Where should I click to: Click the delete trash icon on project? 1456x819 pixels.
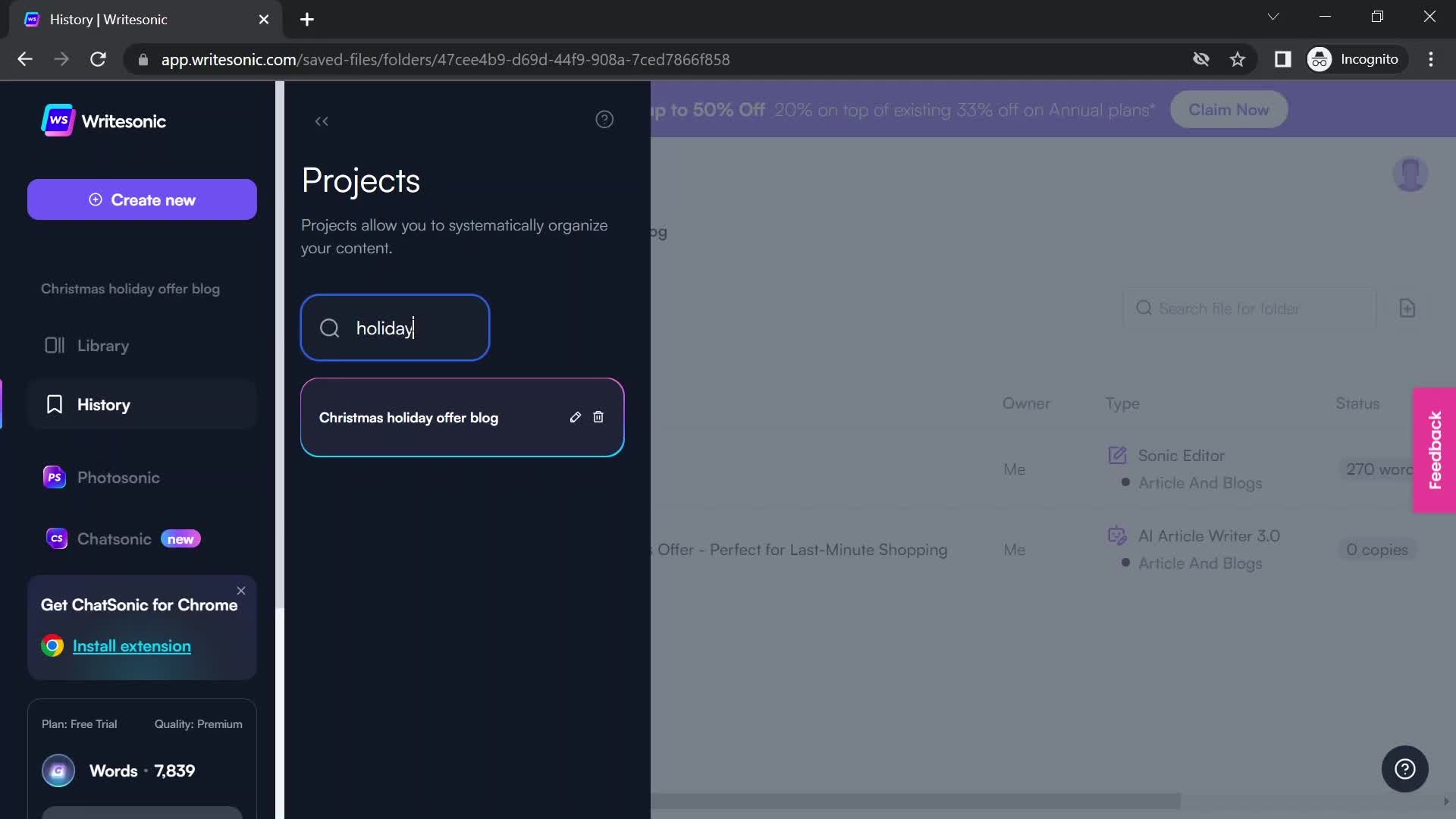[598, 416]
